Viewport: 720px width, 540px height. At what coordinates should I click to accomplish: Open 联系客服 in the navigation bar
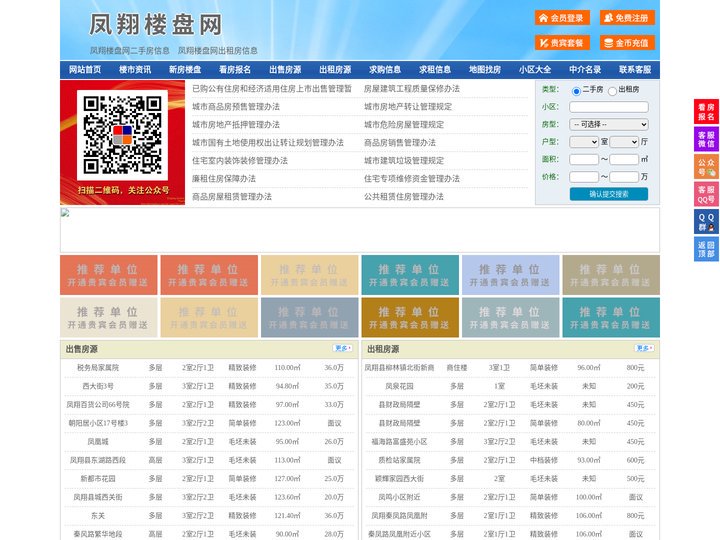(635, 70)
